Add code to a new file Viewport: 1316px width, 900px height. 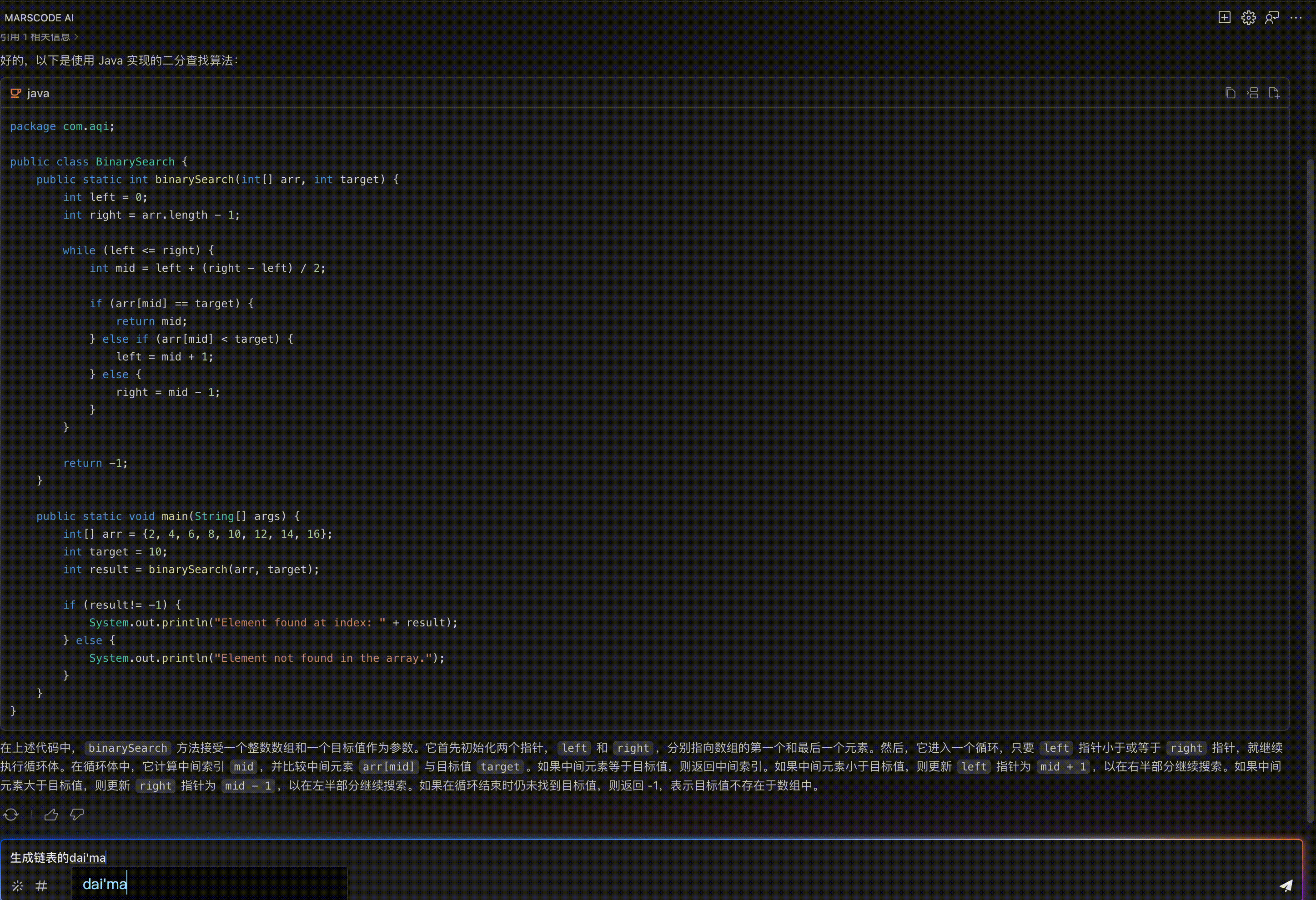point(1274,93)
